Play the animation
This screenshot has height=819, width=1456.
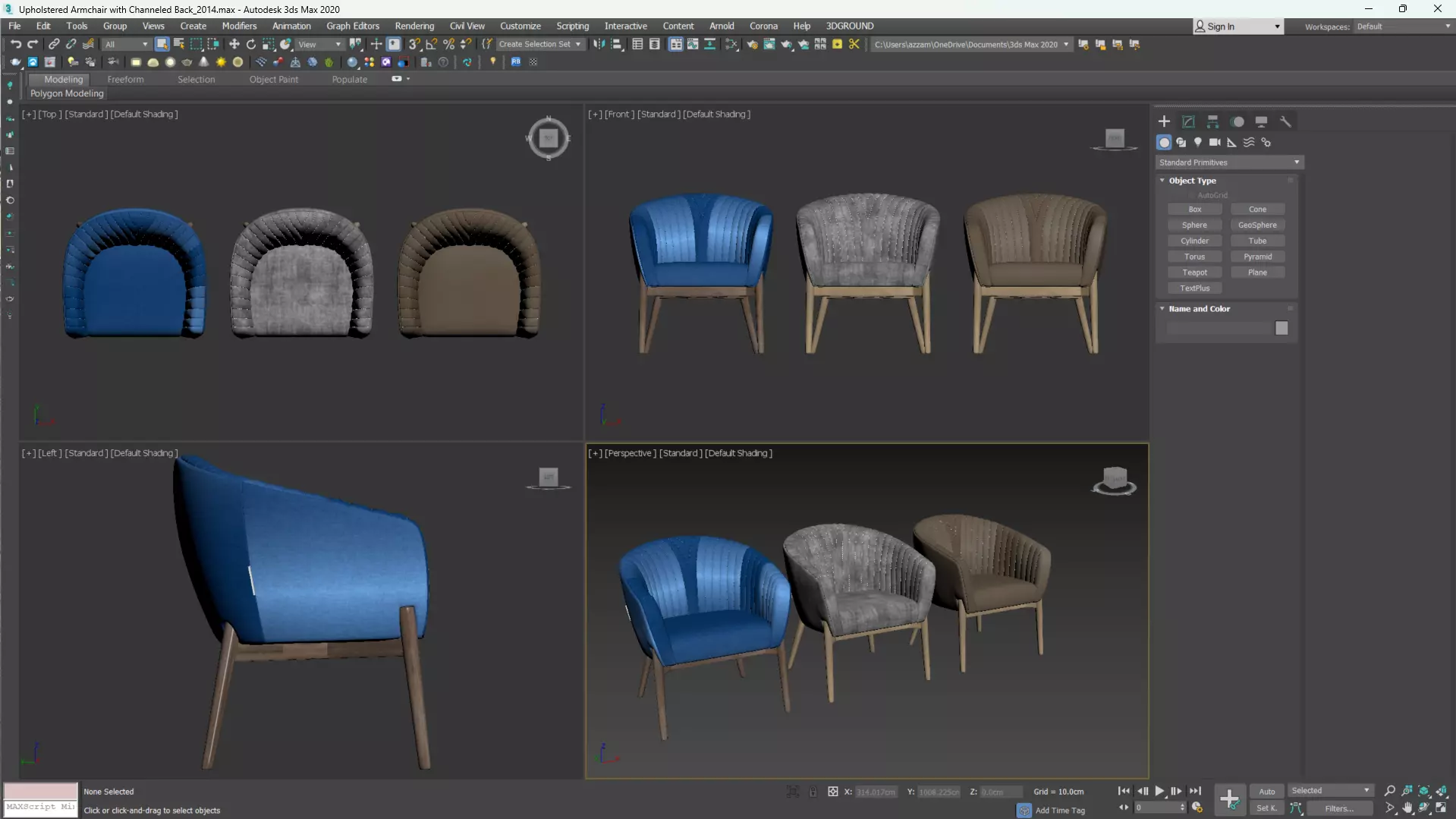pos(1159,791)
